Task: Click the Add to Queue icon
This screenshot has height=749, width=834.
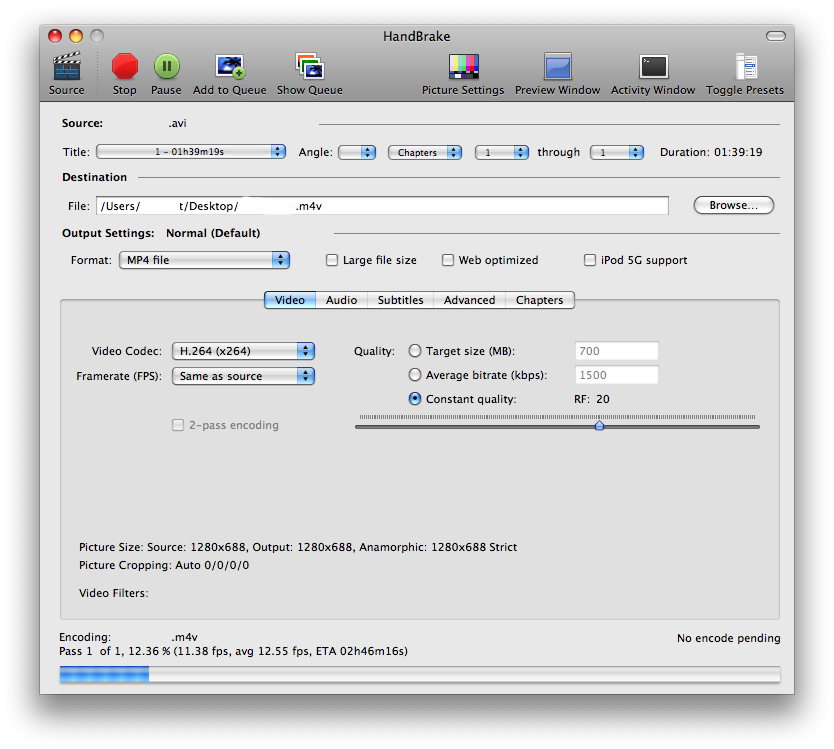Action: pyautogui.click(x=230, y=66)
